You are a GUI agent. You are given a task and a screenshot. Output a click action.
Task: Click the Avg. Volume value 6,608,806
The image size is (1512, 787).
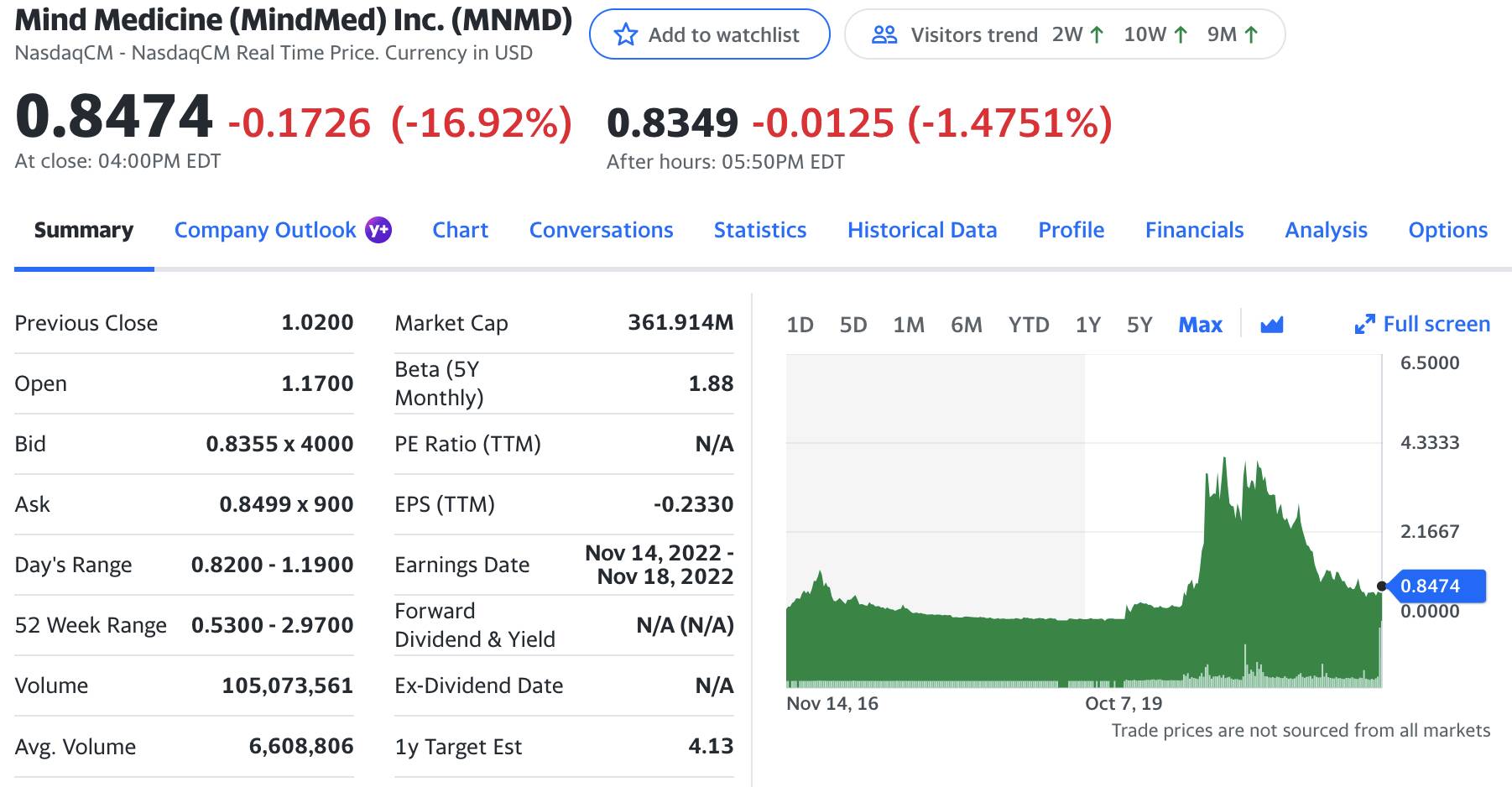point(301,746)
